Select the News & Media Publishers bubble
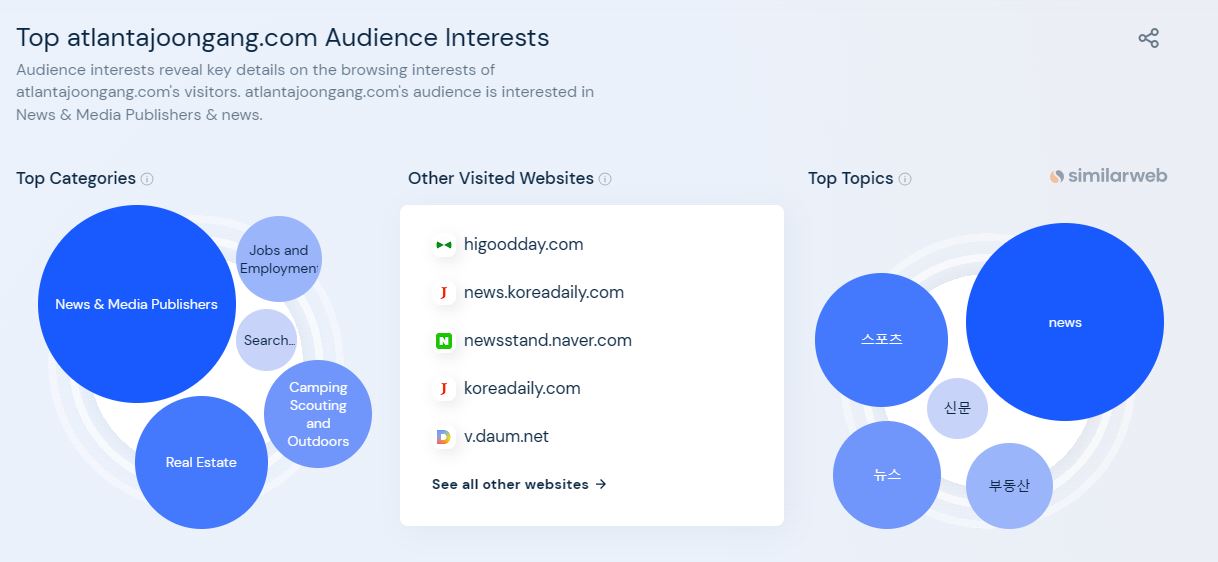The image size is (1218, 562). [137, 304]
